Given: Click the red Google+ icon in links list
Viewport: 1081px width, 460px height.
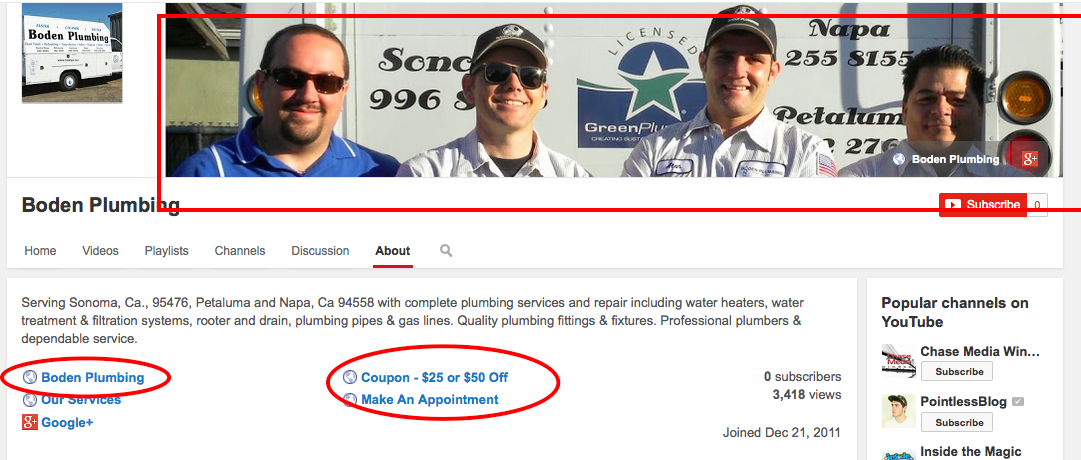Looking at the screenshot, I should (30, 422).
